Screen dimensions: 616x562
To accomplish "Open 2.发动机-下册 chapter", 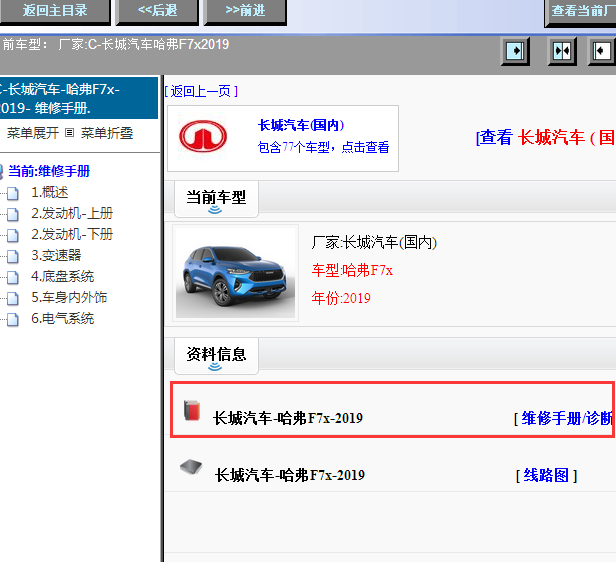I will coord(72,234).
